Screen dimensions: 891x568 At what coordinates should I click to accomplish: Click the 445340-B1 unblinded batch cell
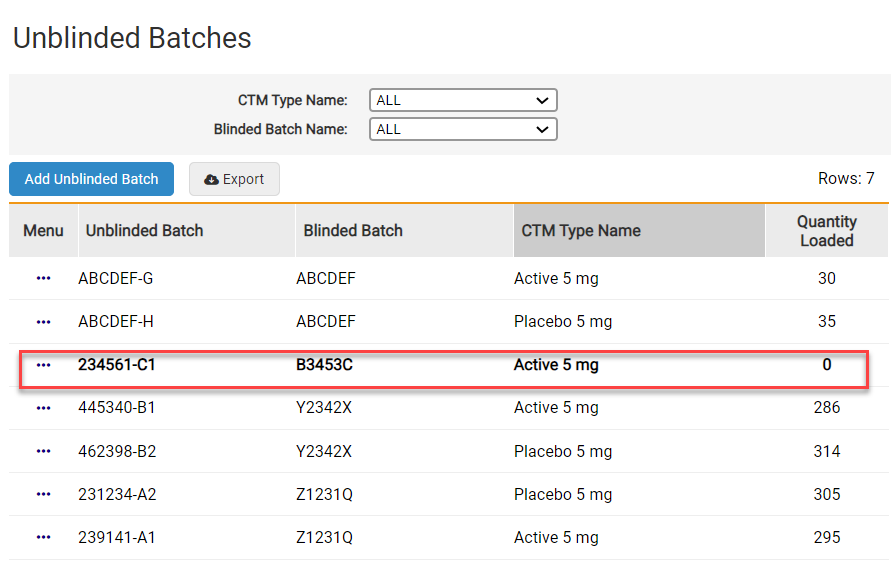click(x=117, y=408)
